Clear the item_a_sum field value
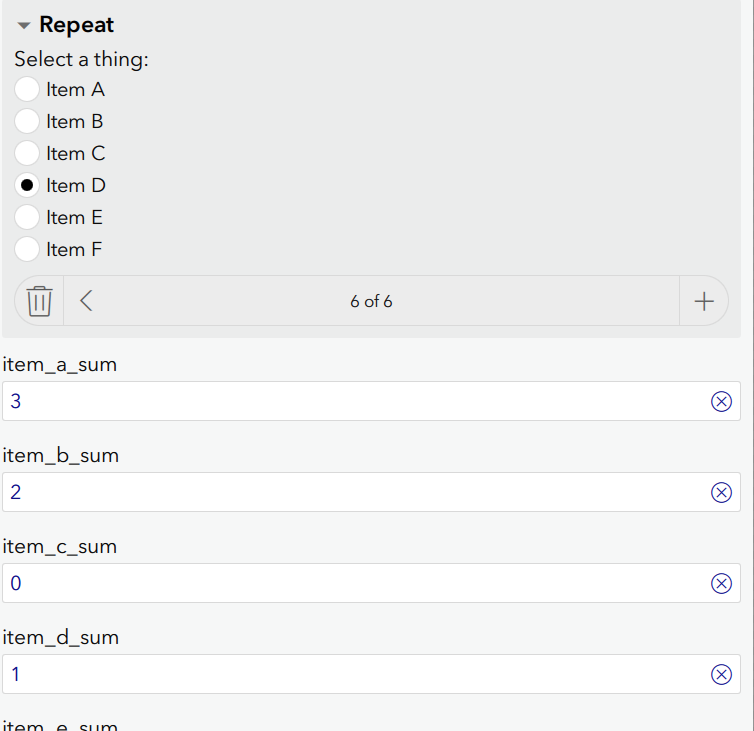The image size is (754, 731). 720,402
